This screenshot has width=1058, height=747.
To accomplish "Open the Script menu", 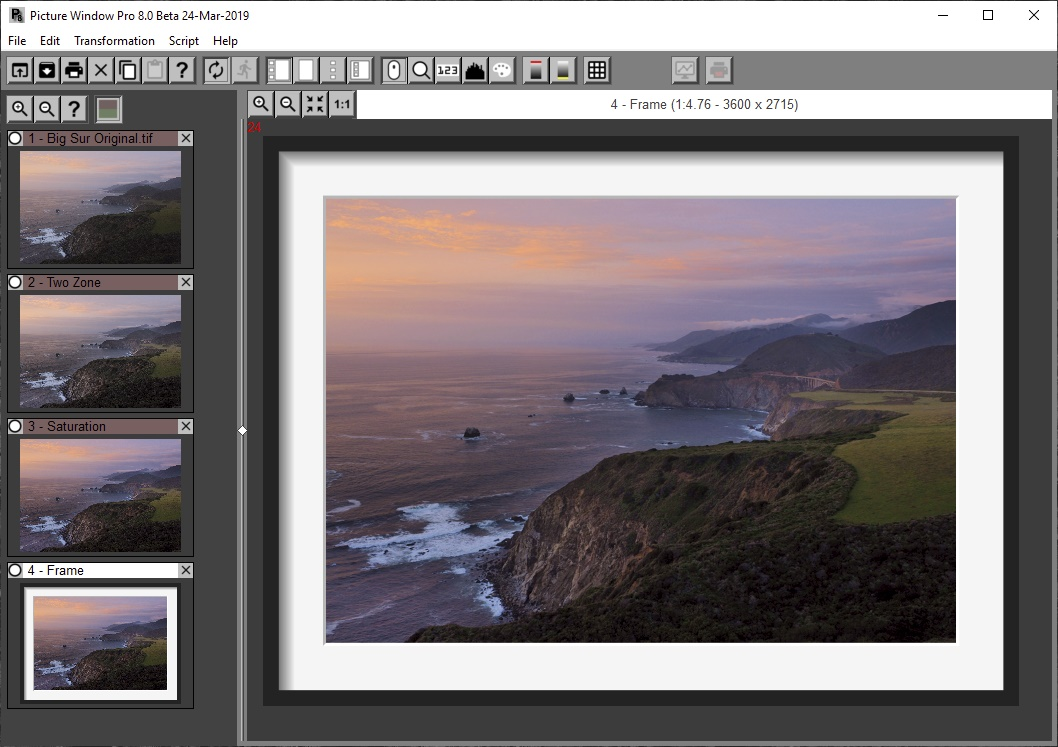I will 184,41.
